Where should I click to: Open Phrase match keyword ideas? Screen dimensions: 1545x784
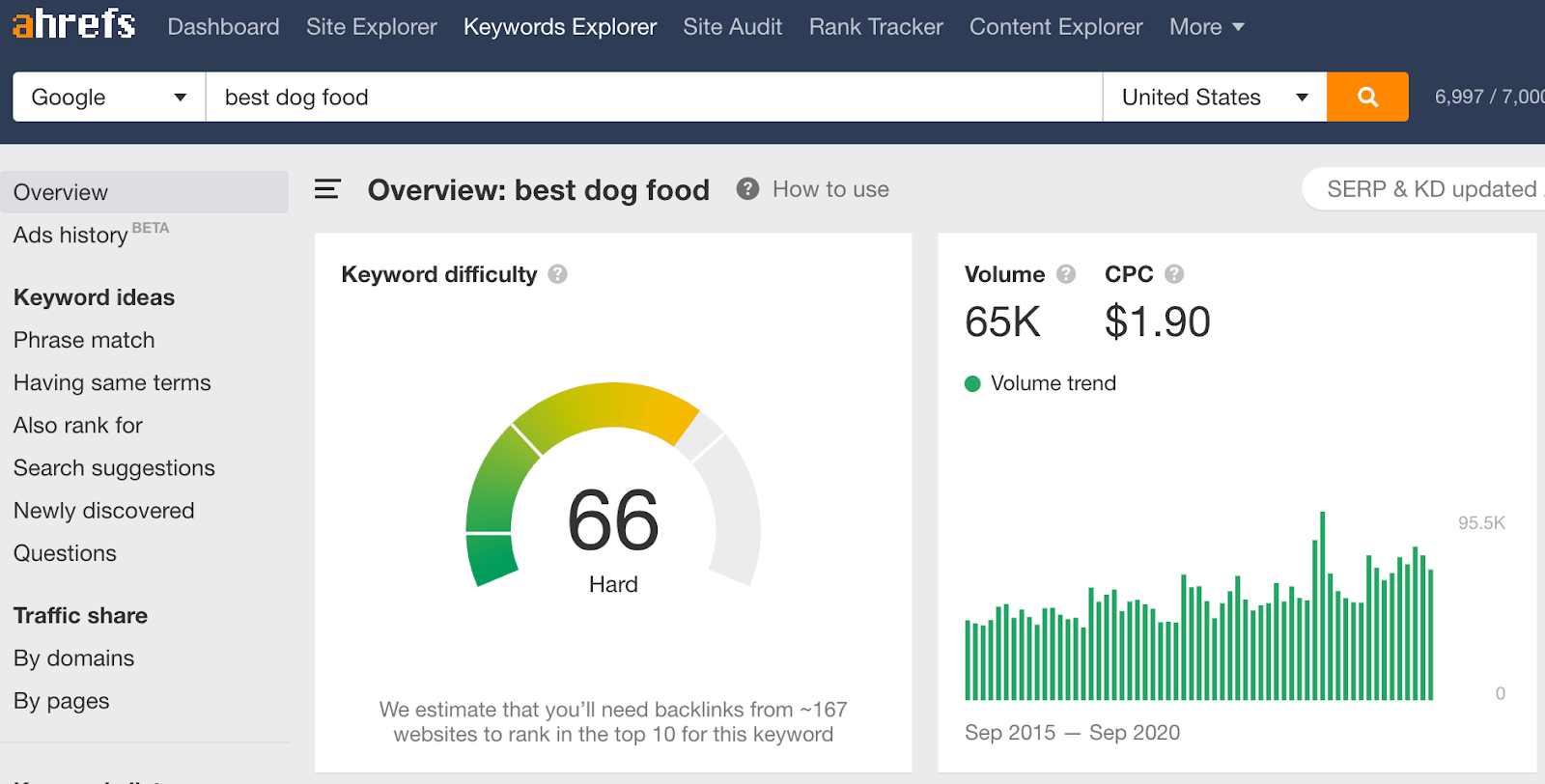tap(84, 340)
